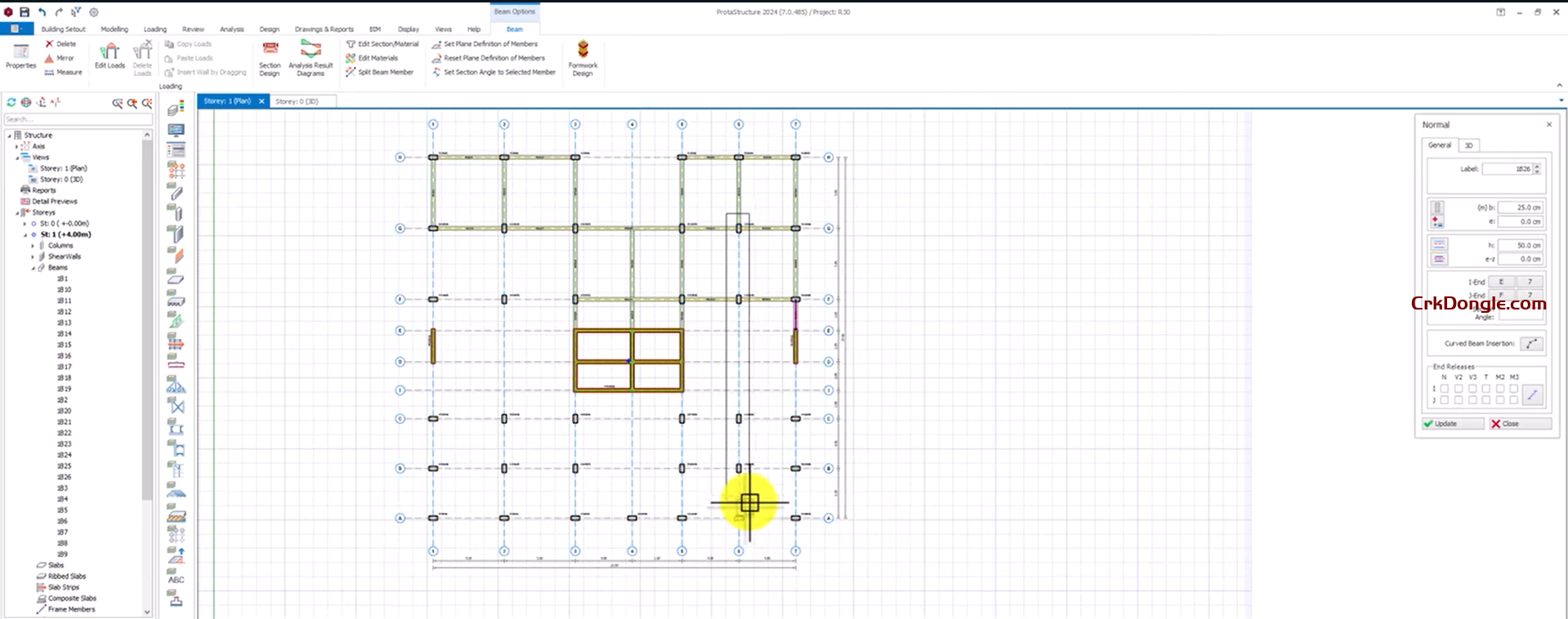Open the Properties ribbon icon
Screen dimensions: 1568x619
coord(21,56)
